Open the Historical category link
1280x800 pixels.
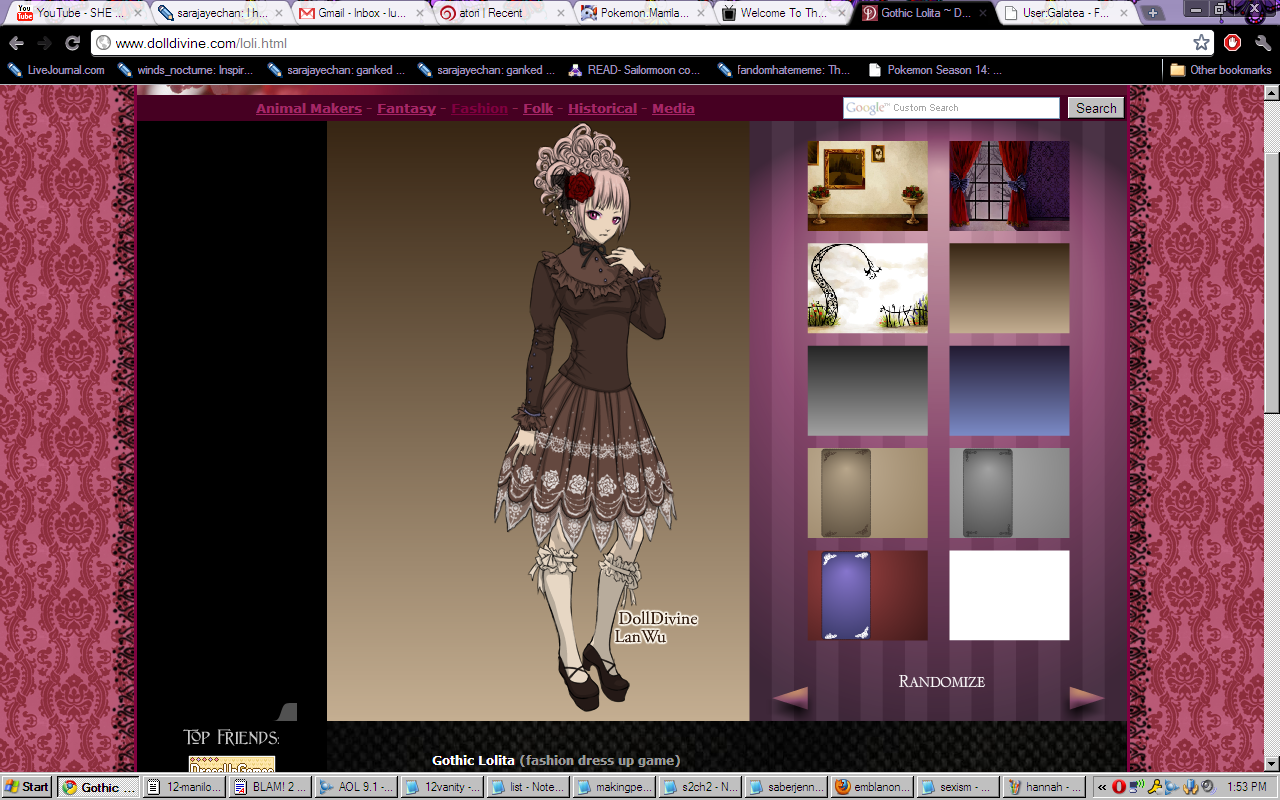coord(601,108)
